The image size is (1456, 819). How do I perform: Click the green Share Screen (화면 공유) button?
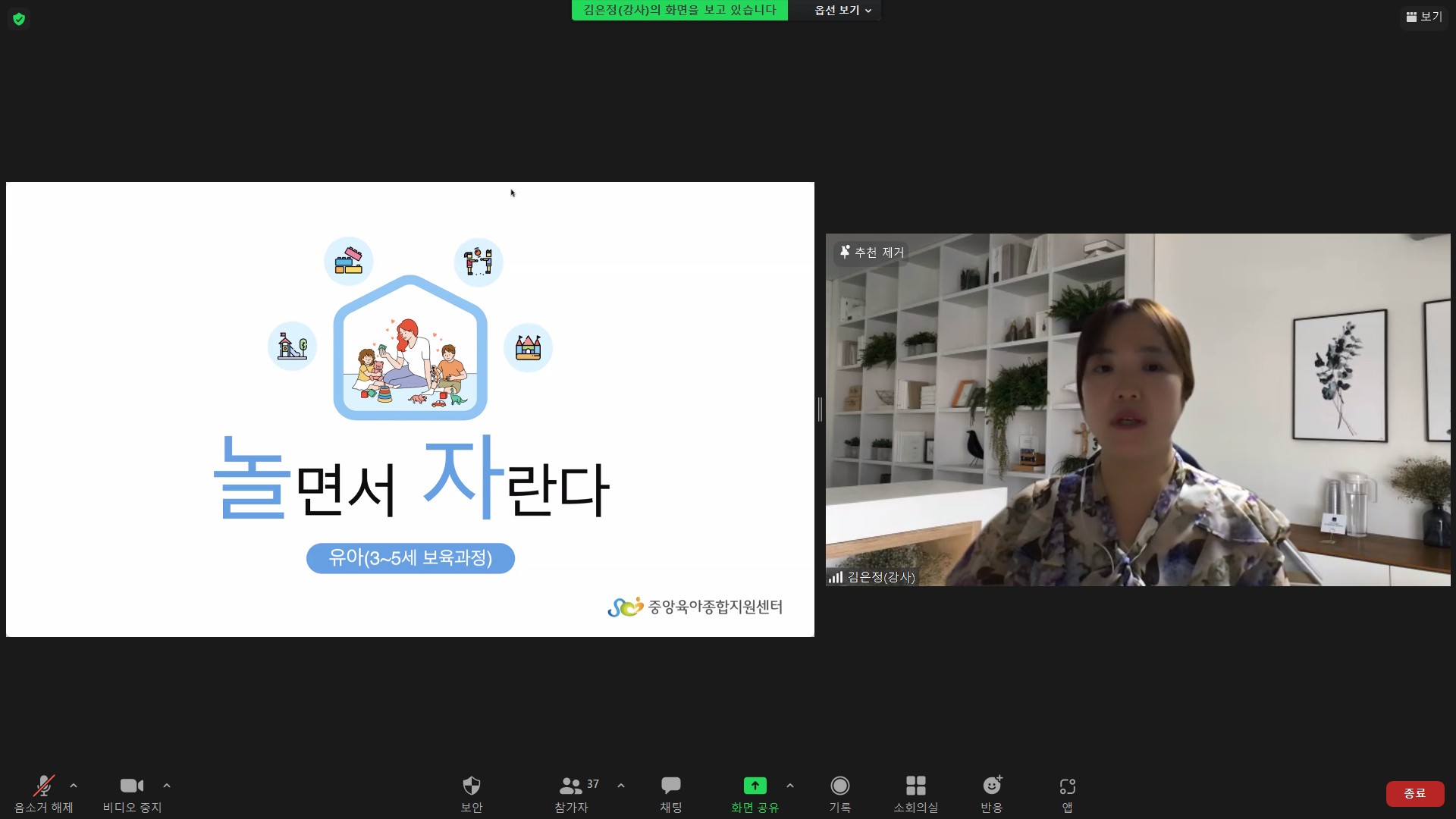(x=755, y=793)
